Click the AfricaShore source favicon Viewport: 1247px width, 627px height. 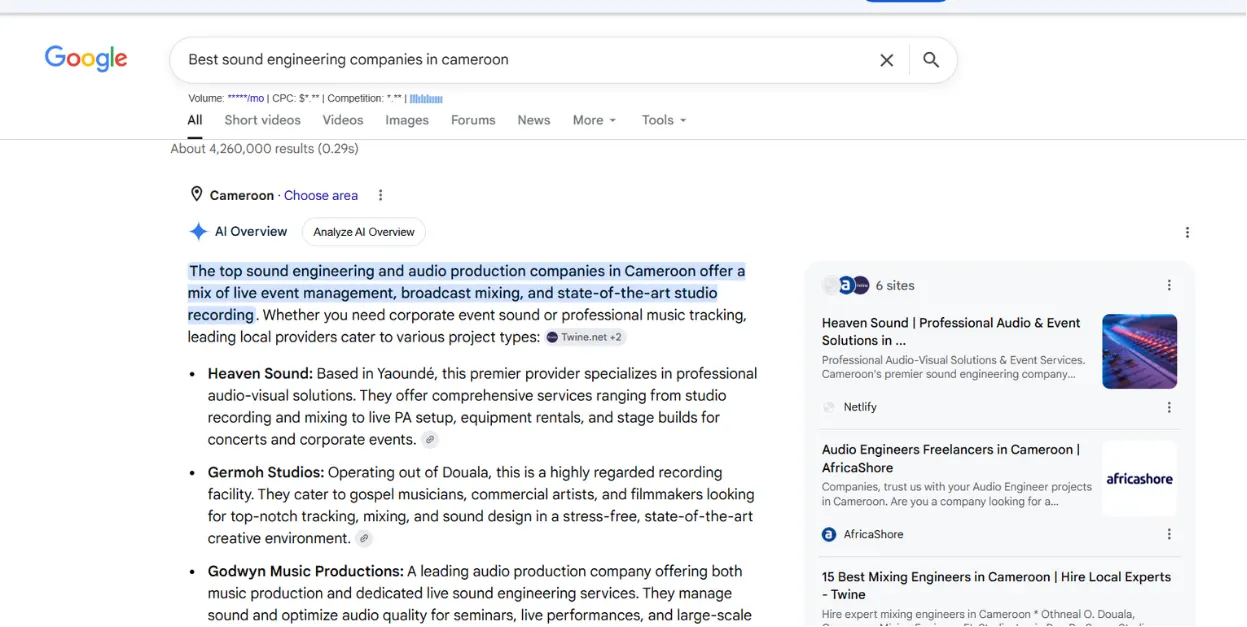[829, 534]
